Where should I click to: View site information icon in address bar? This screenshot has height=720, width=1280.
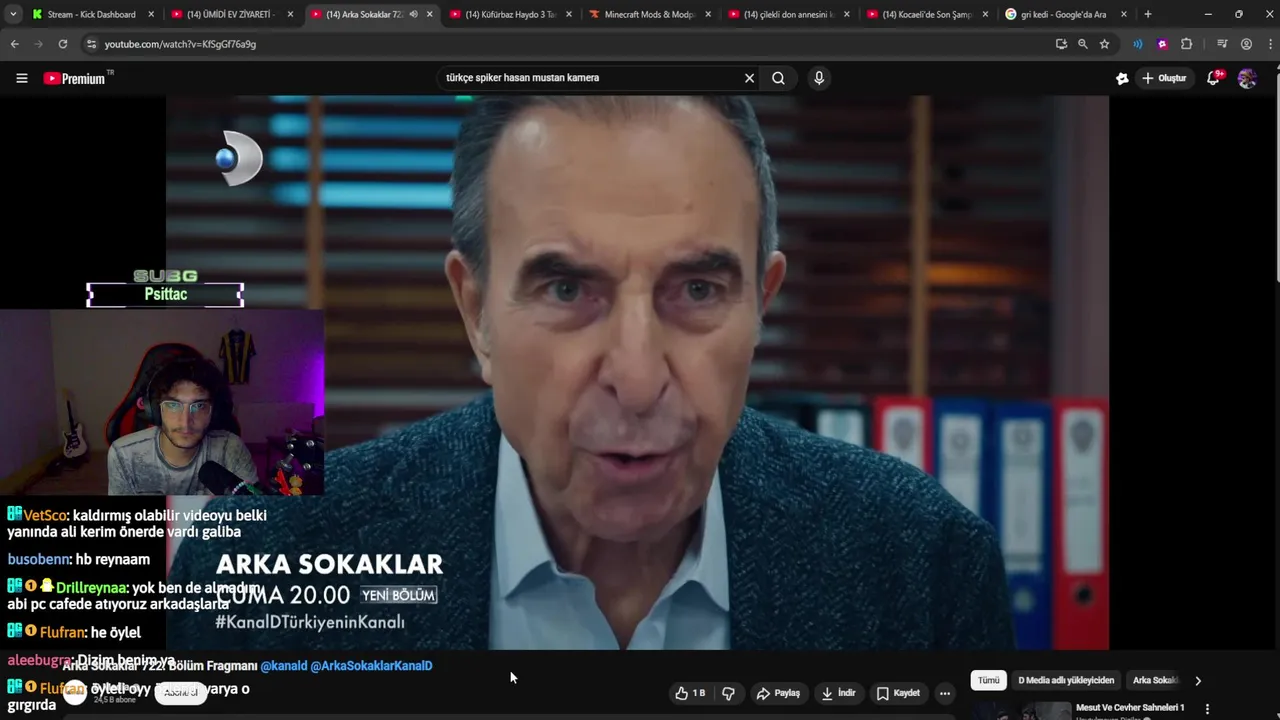click(x=91, y=44)
